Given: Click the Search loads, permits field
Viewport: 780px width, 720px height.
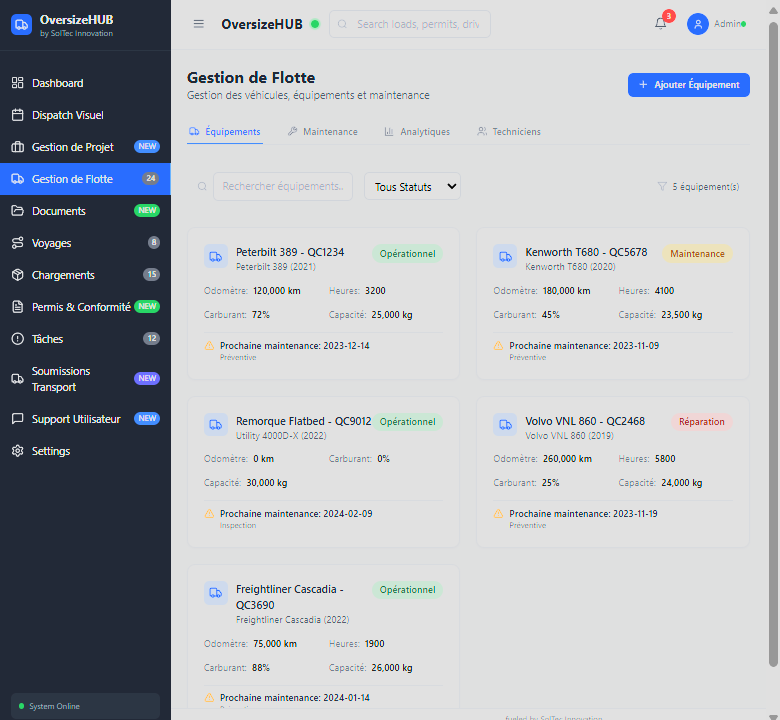Looking at the screenshot, I should (x=410, y=24).
